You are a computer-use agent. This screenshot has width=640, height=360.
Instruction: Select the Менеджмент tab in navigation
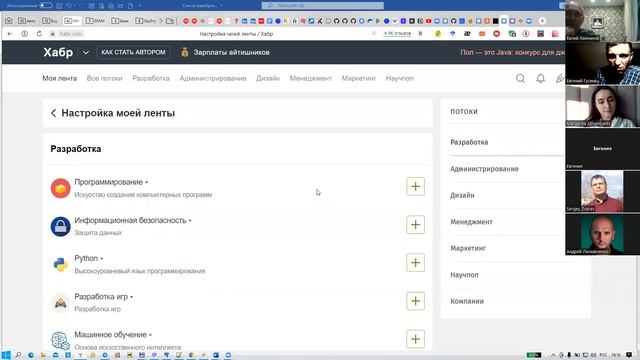pyautogui.click(x=311, y=78)
